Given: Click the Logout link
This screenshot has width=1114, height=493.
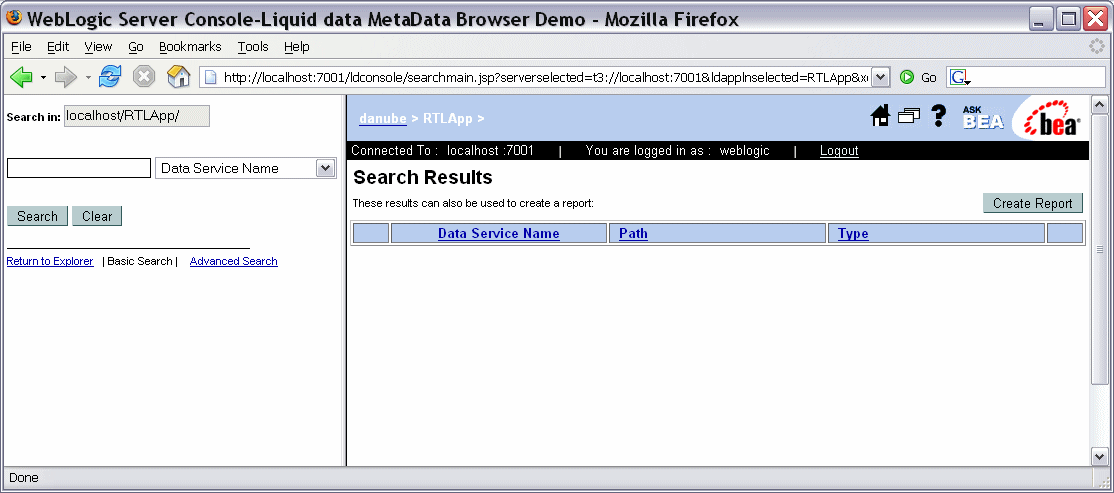Looking at the screenshot, I should (x=839, y=151).
